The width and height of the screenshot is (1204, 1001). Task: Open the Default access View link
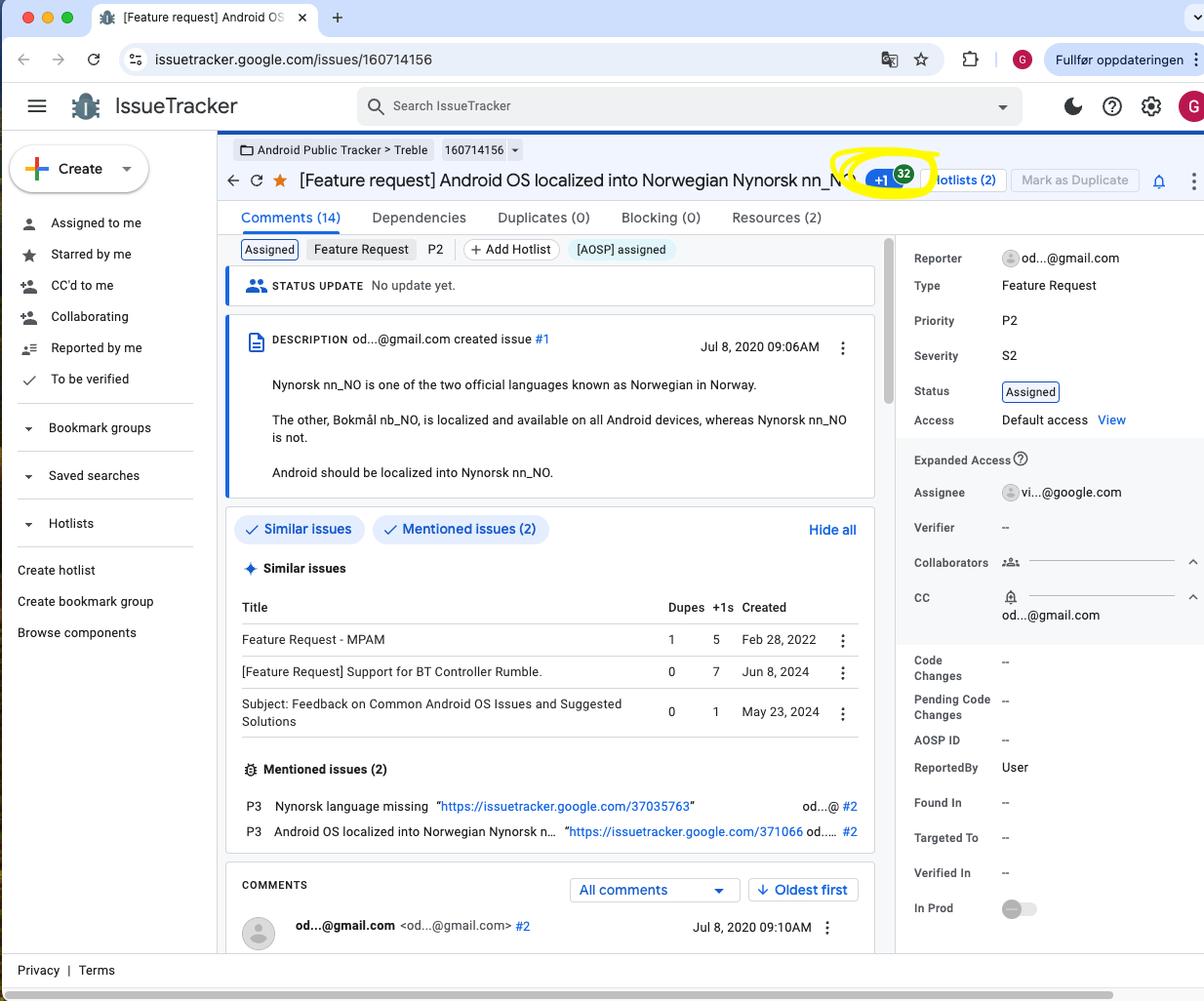1111,420
